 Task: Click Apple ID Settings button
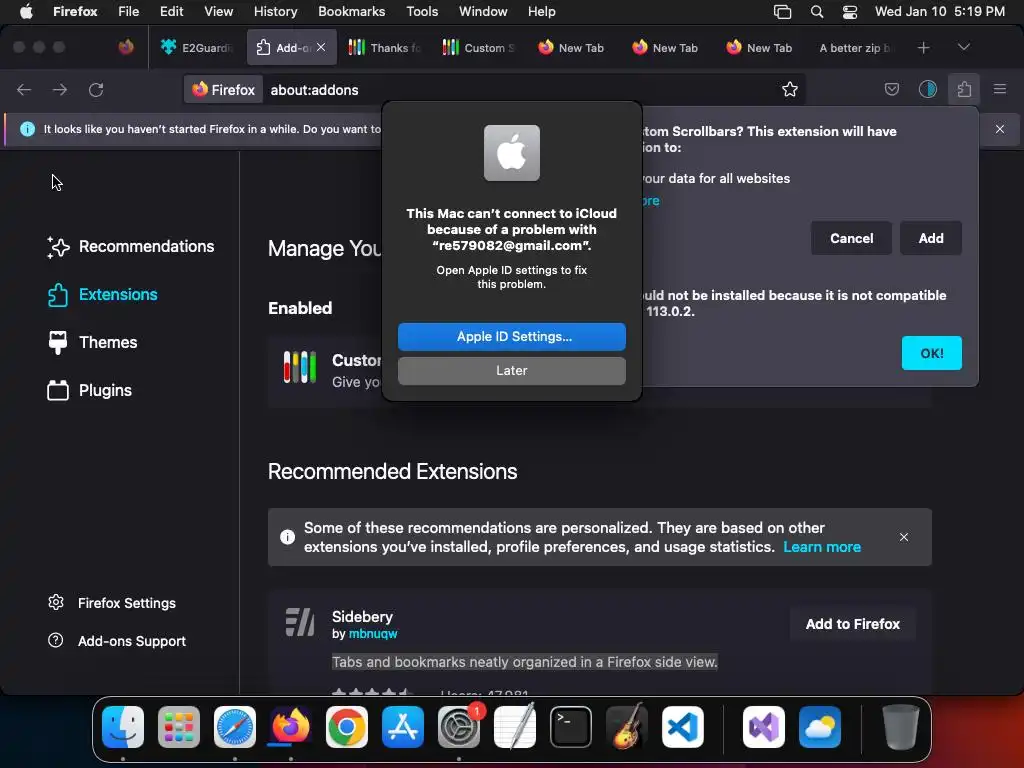pyautogui.click(x=511, y=336)
